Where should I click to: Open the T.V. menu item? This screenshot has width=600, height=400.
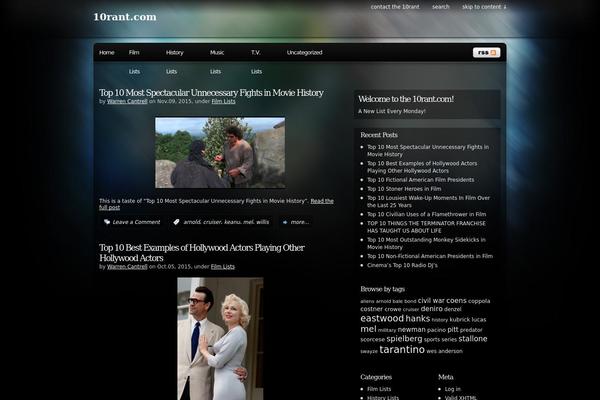256,52
